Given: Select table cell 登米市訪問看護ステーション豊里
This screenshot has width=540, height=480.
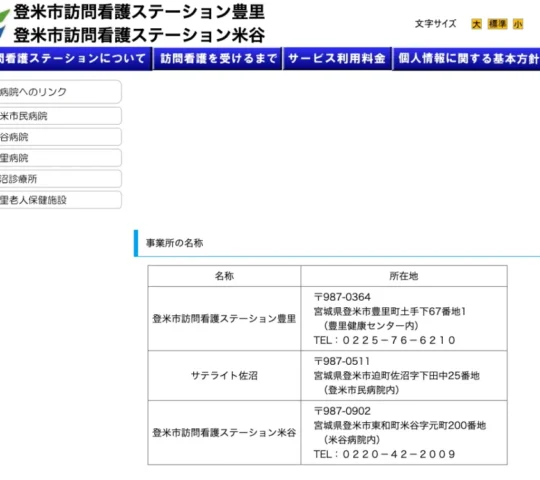Looking at the screenshot, I should tap(224, 319).
